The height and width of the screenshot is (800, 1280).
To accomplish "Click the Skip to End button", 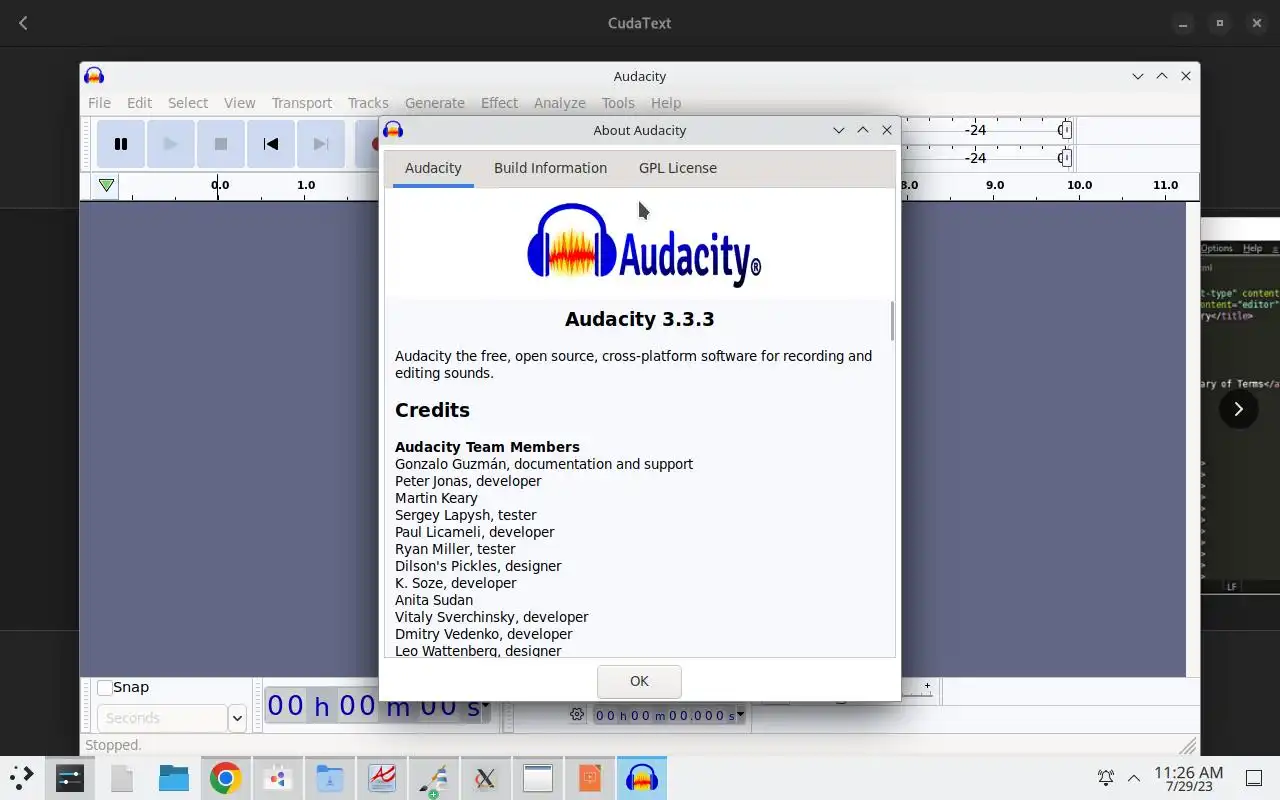I will 321,144.
